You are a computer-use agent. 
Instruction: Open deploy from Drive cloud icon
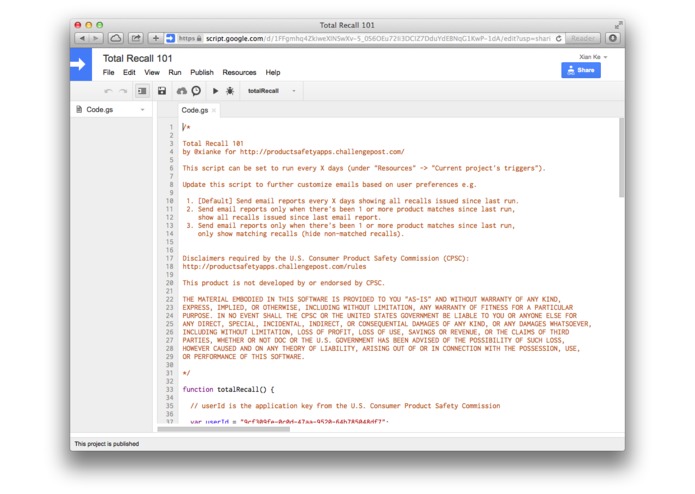point(182,91)
